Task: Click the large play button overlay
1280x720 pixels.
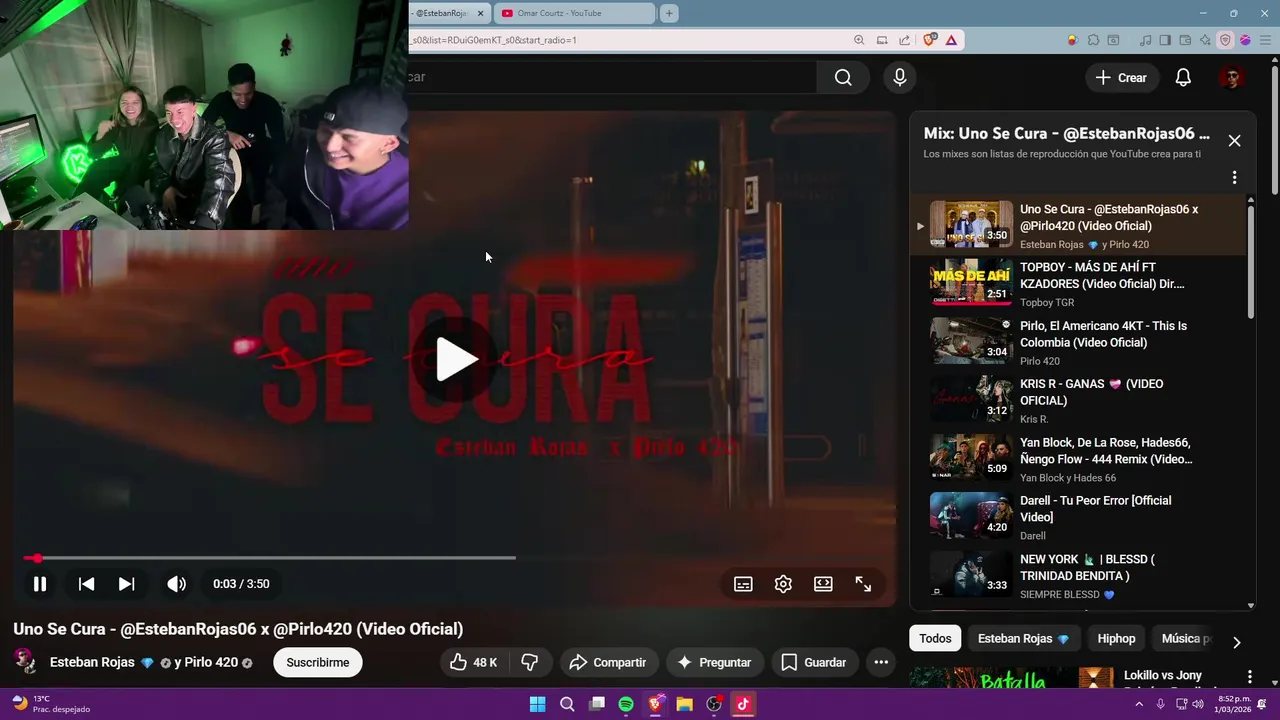Action: click(x=456, y=360)
